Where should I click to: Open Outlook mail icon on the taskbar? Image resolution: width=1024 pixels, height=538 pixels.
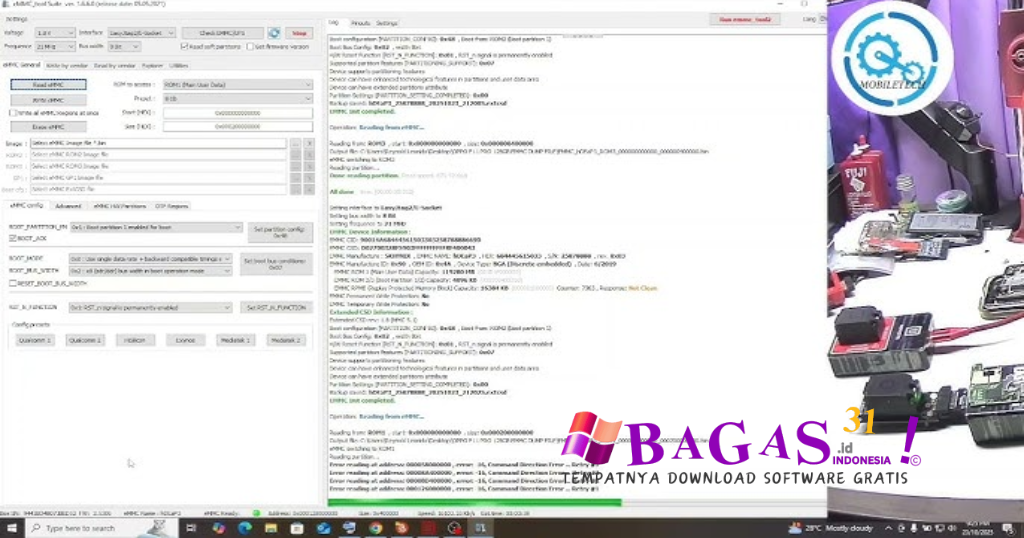pyautogui.click(x=323, y=528)
